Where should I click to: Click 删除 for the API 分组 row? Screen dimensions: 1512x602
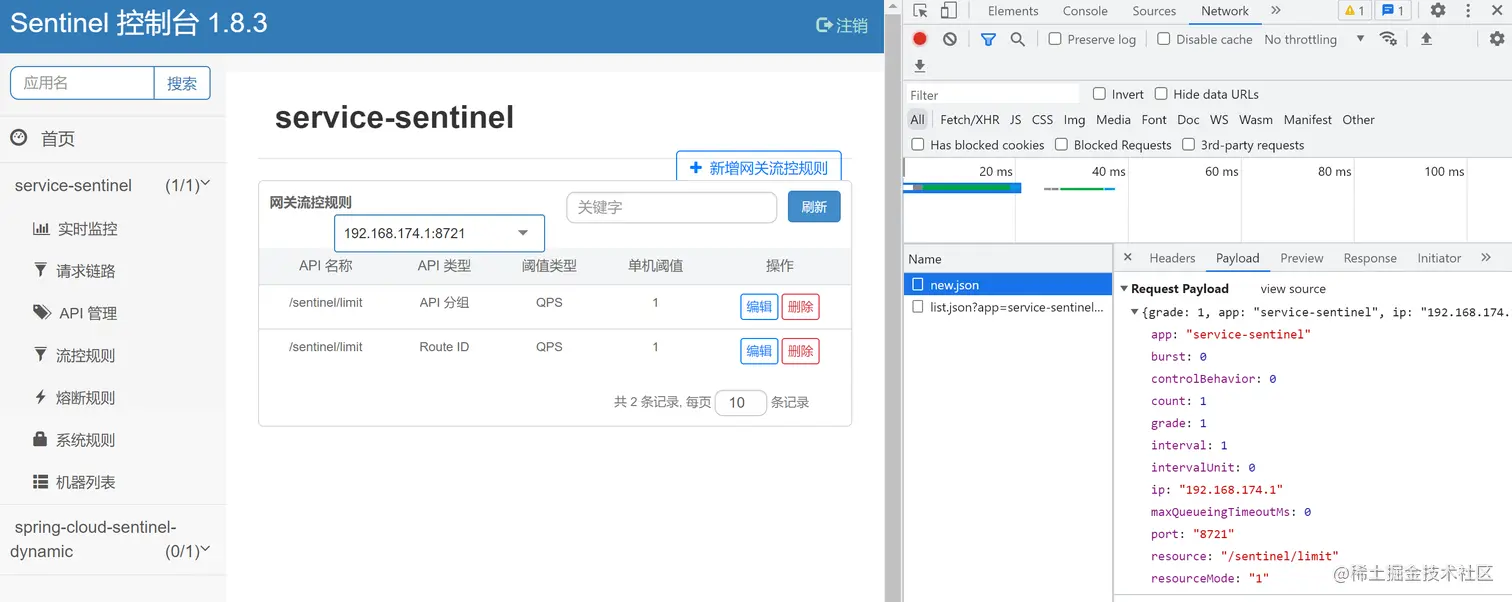(x=800, y=307)
